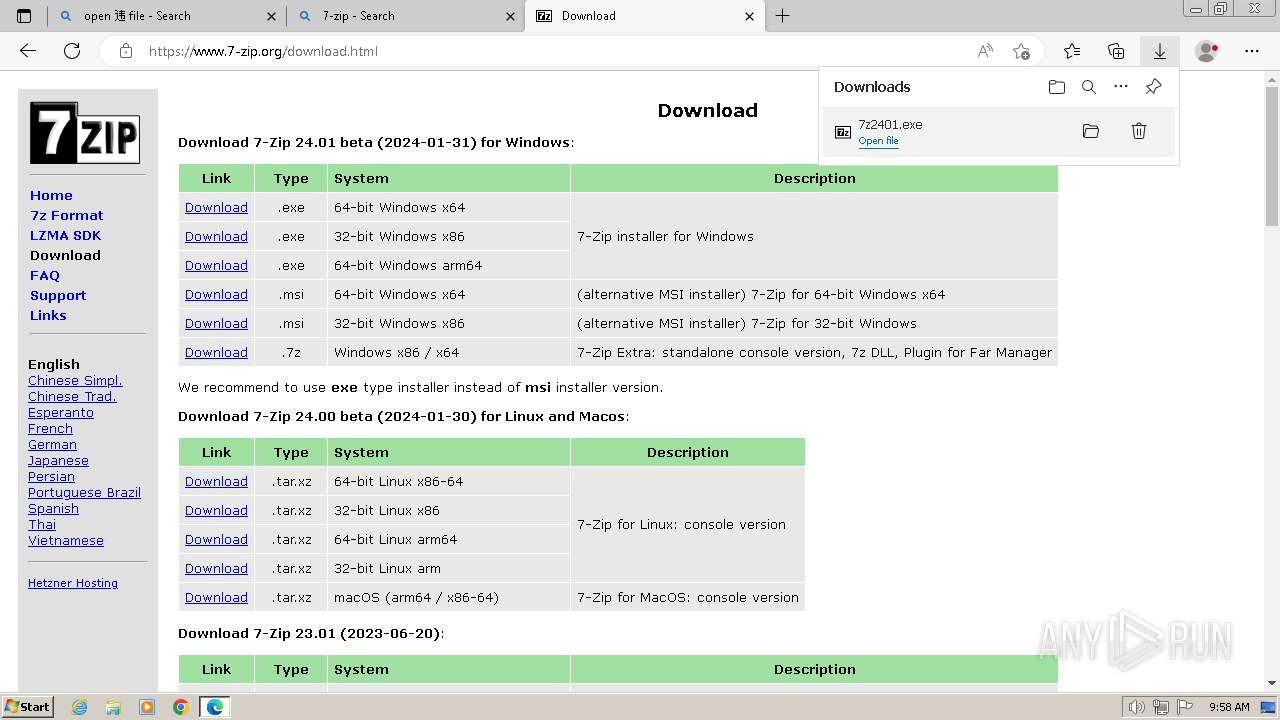Open media player taskbar icon
The width and height of the screenshot is (1280, 720).
[x=147, y=707]
